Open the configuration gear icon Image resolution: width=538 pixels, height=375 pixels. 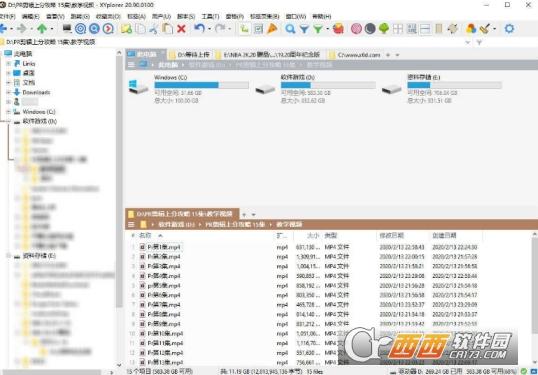[x=509, y=28]
